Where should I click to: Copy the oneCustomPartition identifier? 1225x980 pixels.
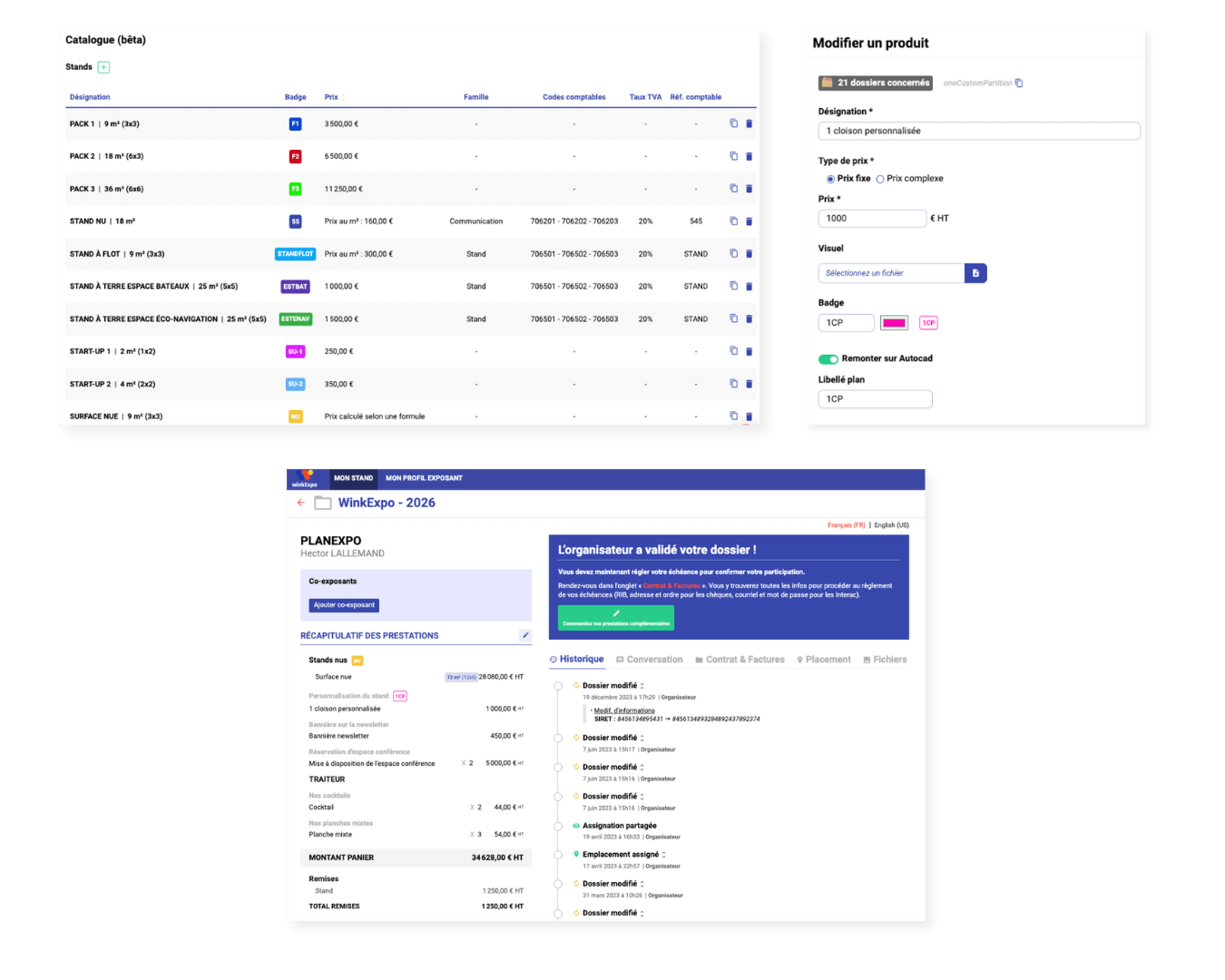point(1019,83)
